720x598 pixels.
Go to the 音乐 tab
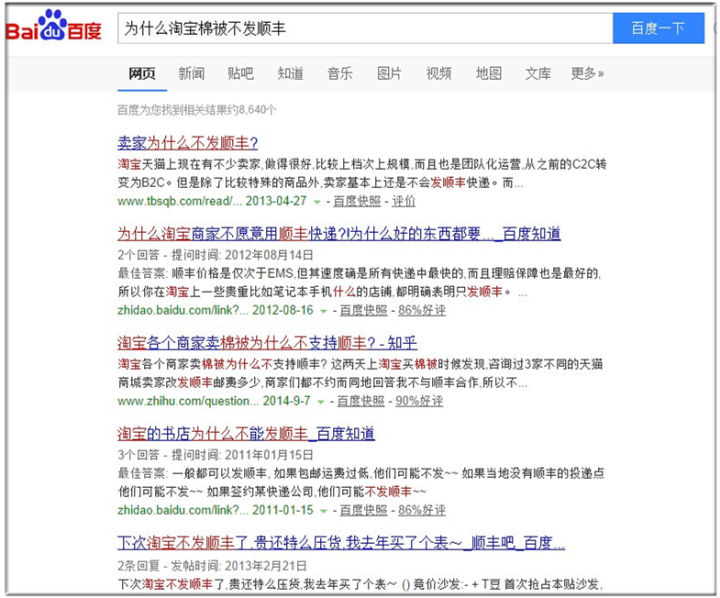[339, 73]
